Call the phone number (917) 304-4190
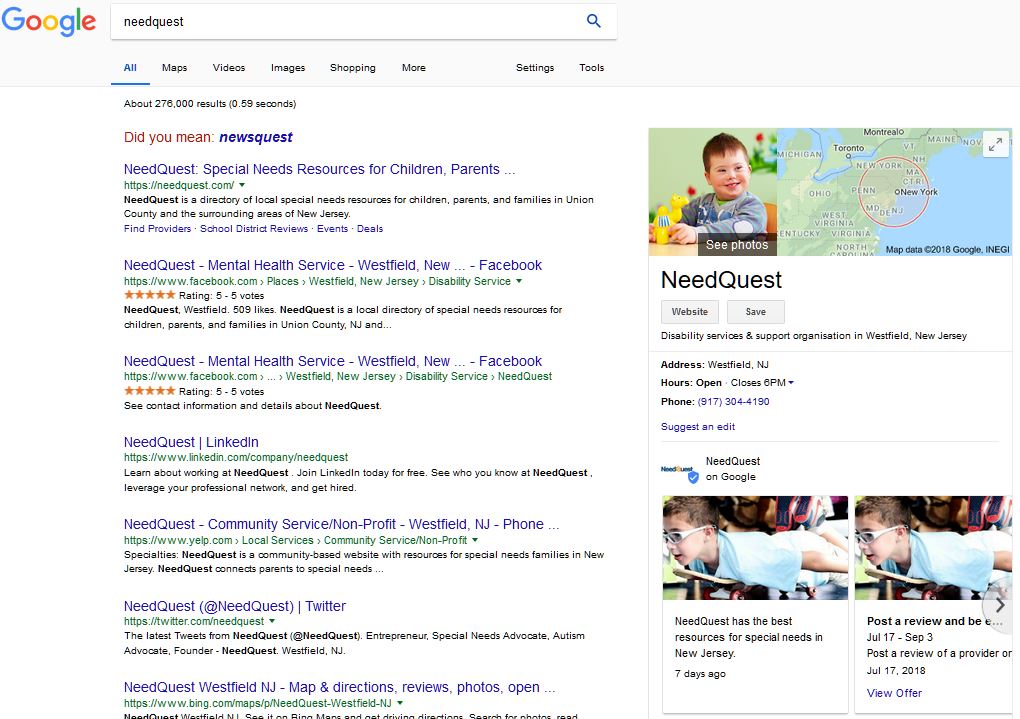This screenshot has width=1020, height=719. click(733, 401)
